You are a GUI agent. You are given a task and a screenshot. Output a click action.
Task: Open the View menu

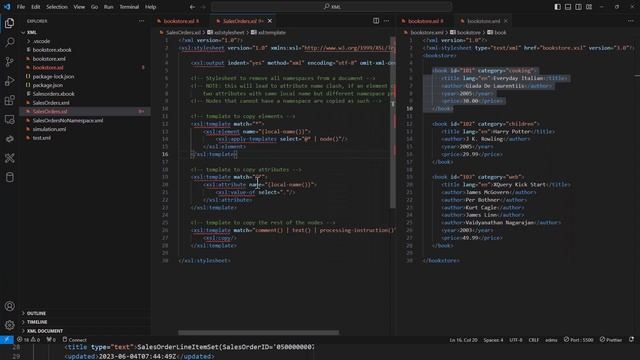click(x=79, y=7)
